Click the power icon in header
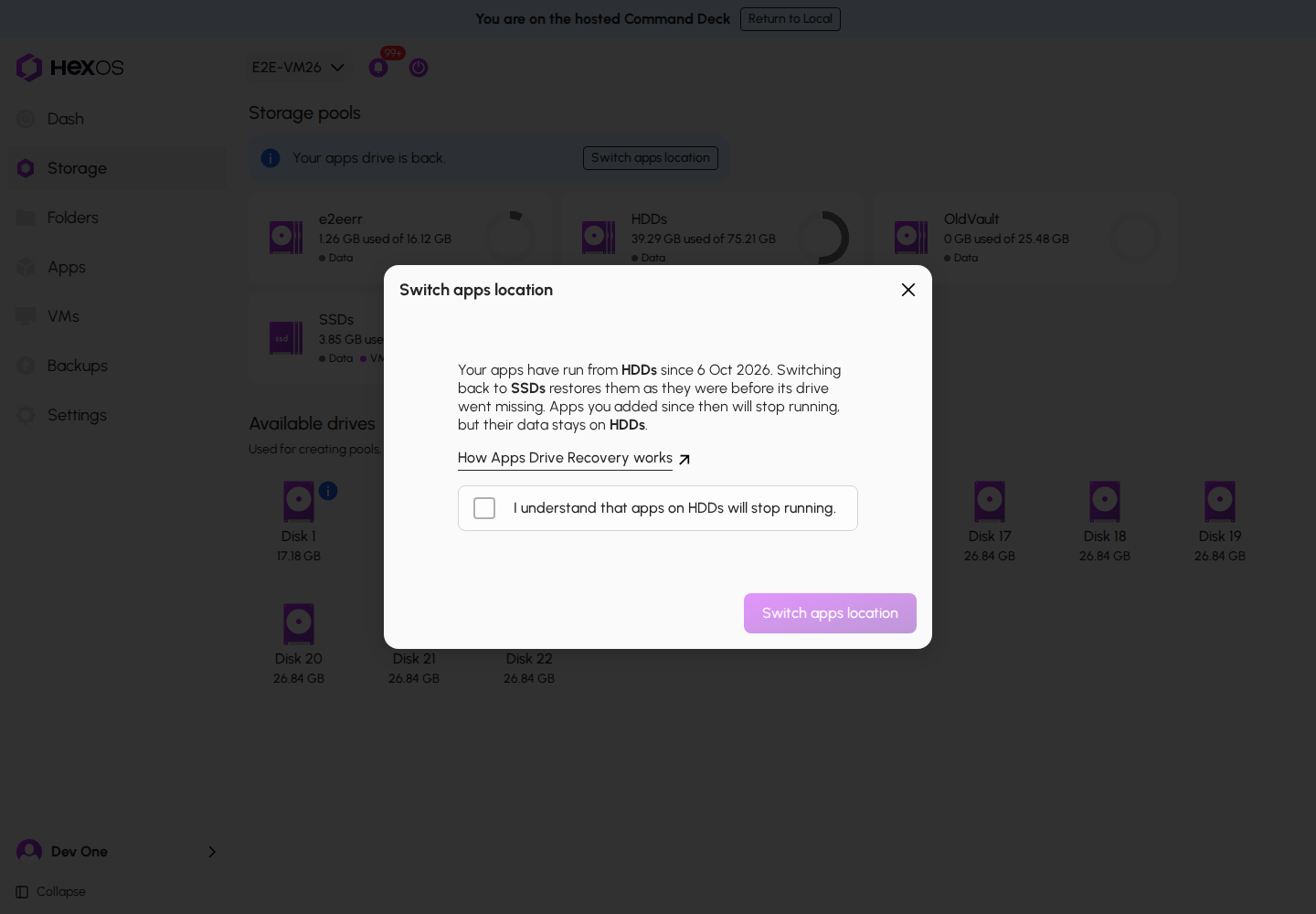 coord(419,68)
